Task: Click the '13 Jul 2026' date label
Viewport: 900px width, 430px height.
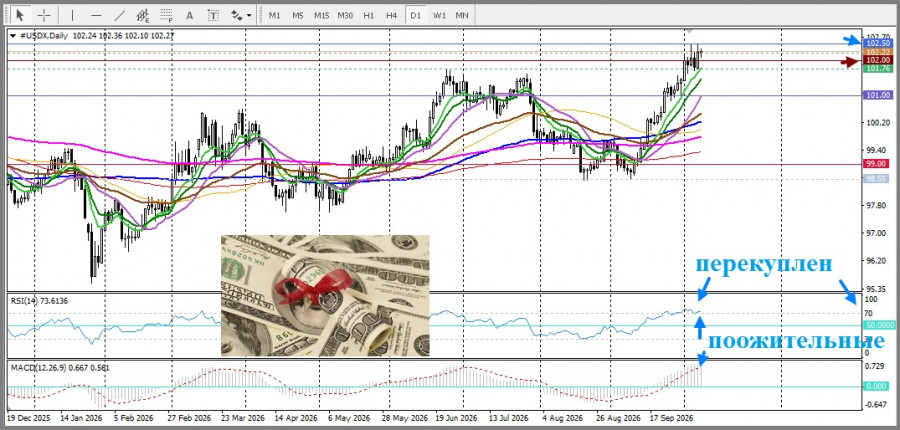Action: click(509, 418)
